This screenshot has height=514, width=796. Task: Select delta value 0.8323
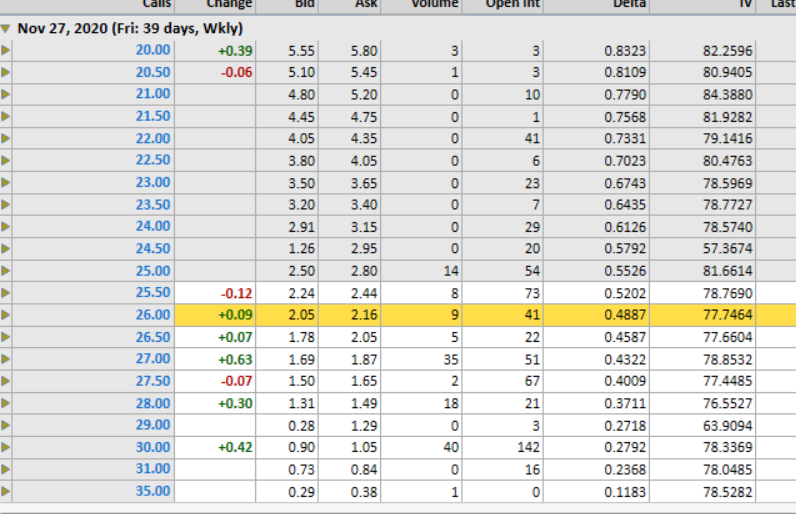(x=625, y=51)
